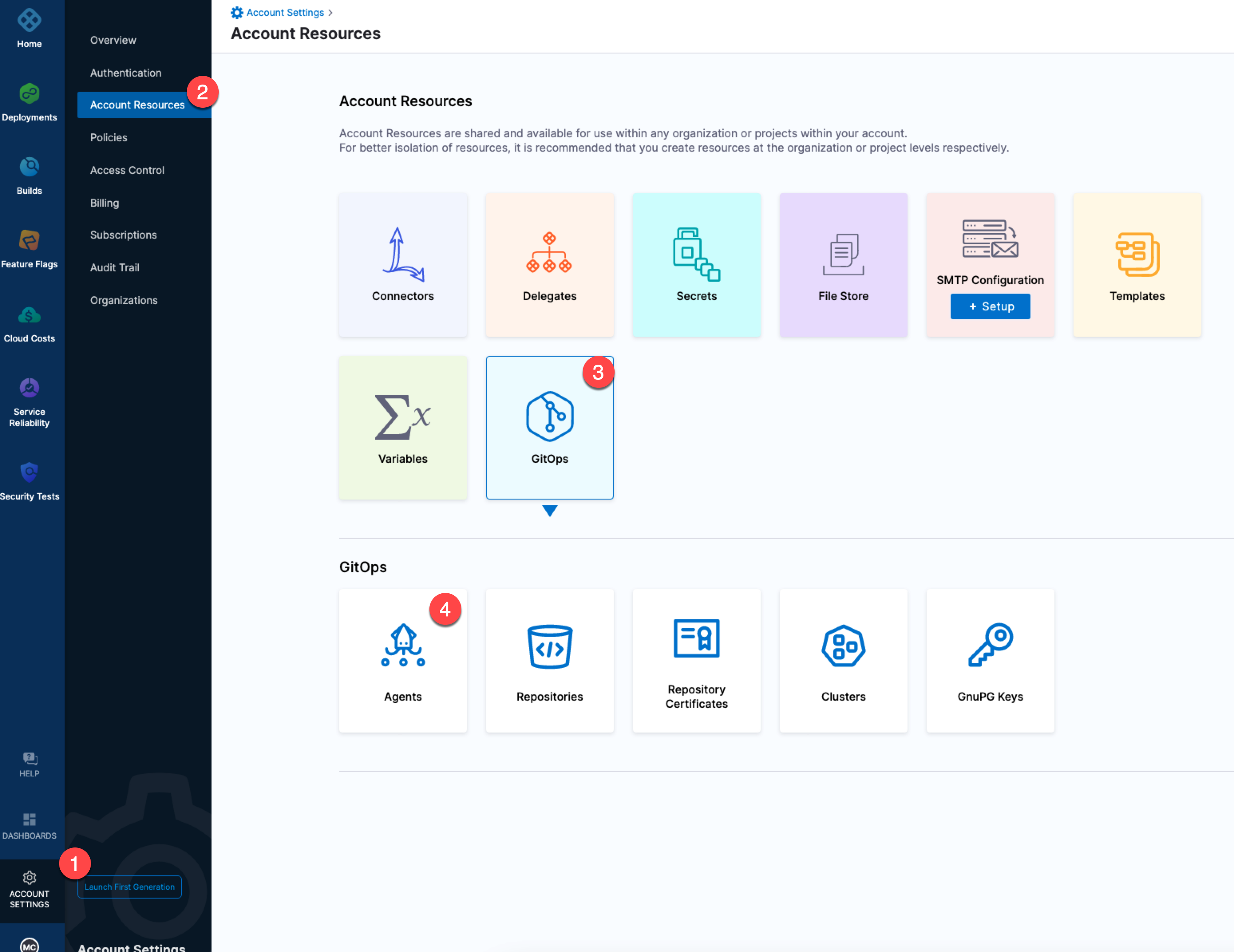Click Launch First Generation button

pyautogui.click(x=129, y=887)
